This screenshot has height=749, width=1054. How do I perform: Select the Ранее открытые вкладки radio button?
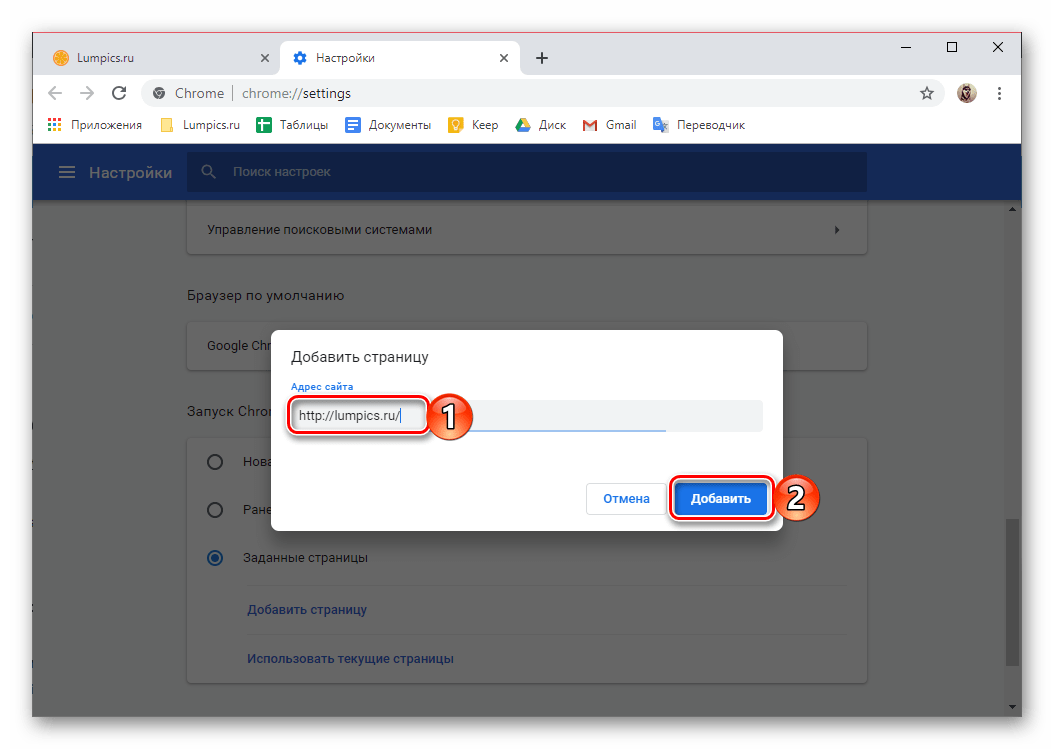215,510
